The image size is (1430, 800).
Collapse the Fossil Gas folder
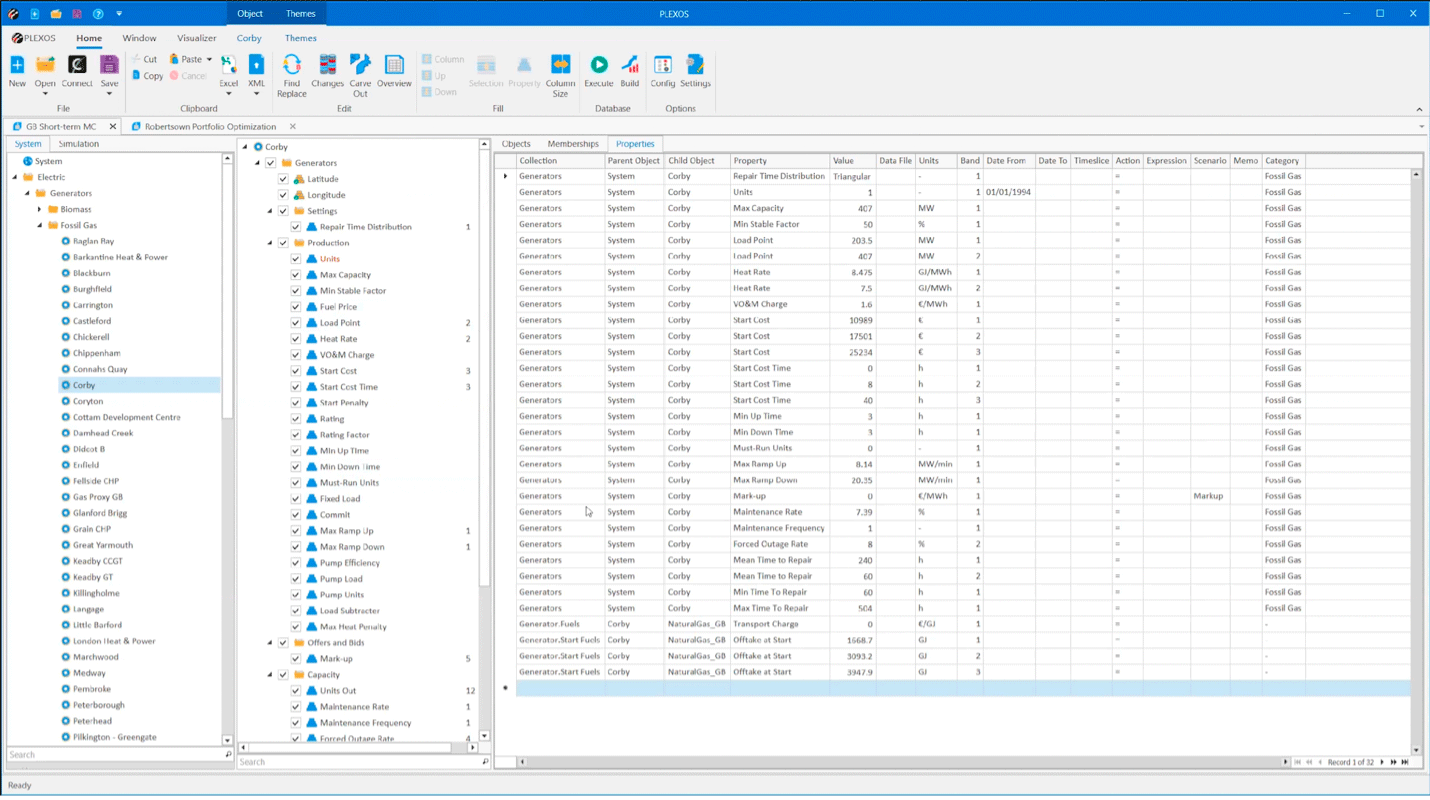pyautogui.click(x=40, y=225)
